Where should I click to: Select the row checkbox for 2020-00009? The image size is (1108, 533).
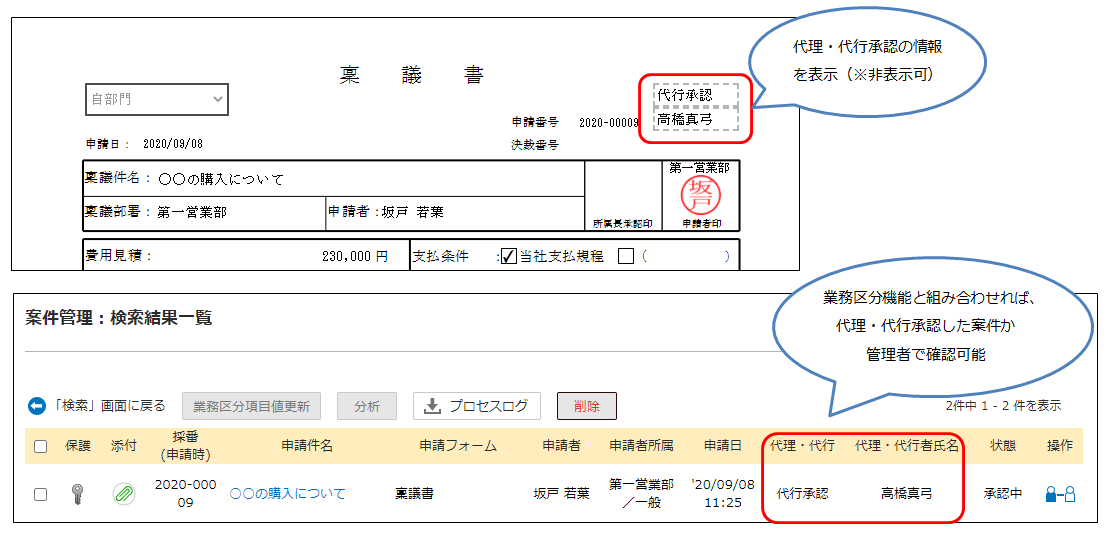41,494
